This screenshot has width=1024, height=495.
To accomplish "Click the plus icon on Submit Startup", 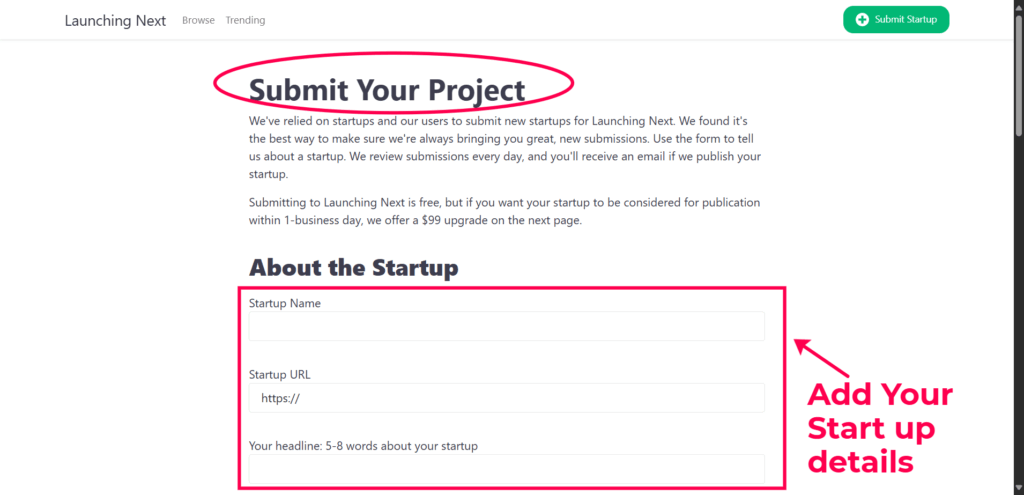I will (x=862, y=20).
